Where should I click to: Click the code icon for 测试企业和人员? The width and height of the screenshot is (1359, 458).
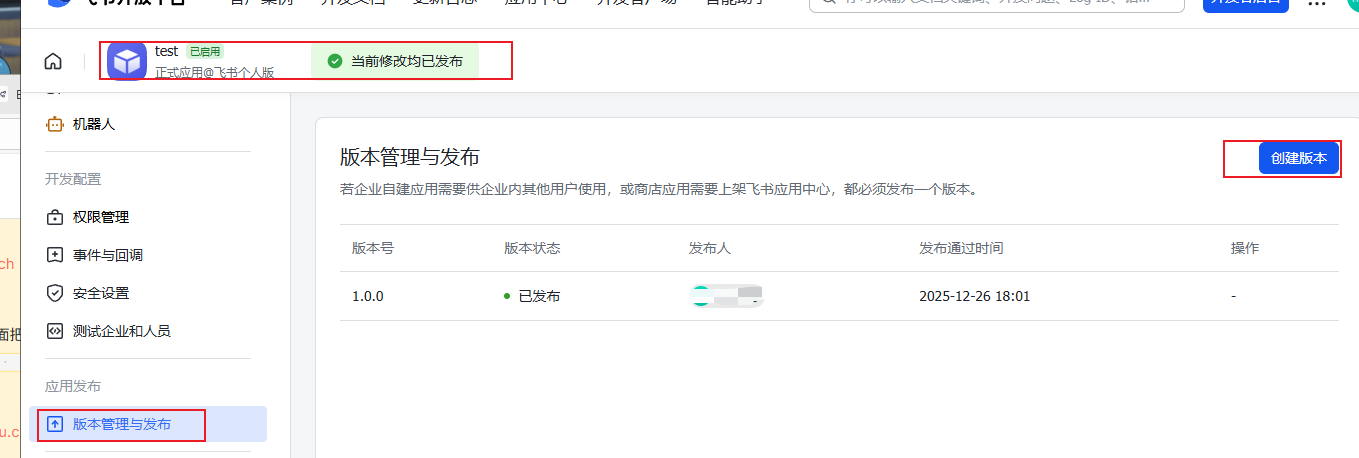pyautogui.click(x=55, y=331)
